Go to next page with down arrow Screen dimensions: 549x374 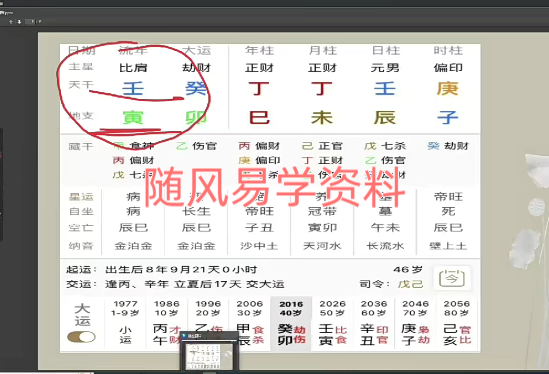coord(19,22)
